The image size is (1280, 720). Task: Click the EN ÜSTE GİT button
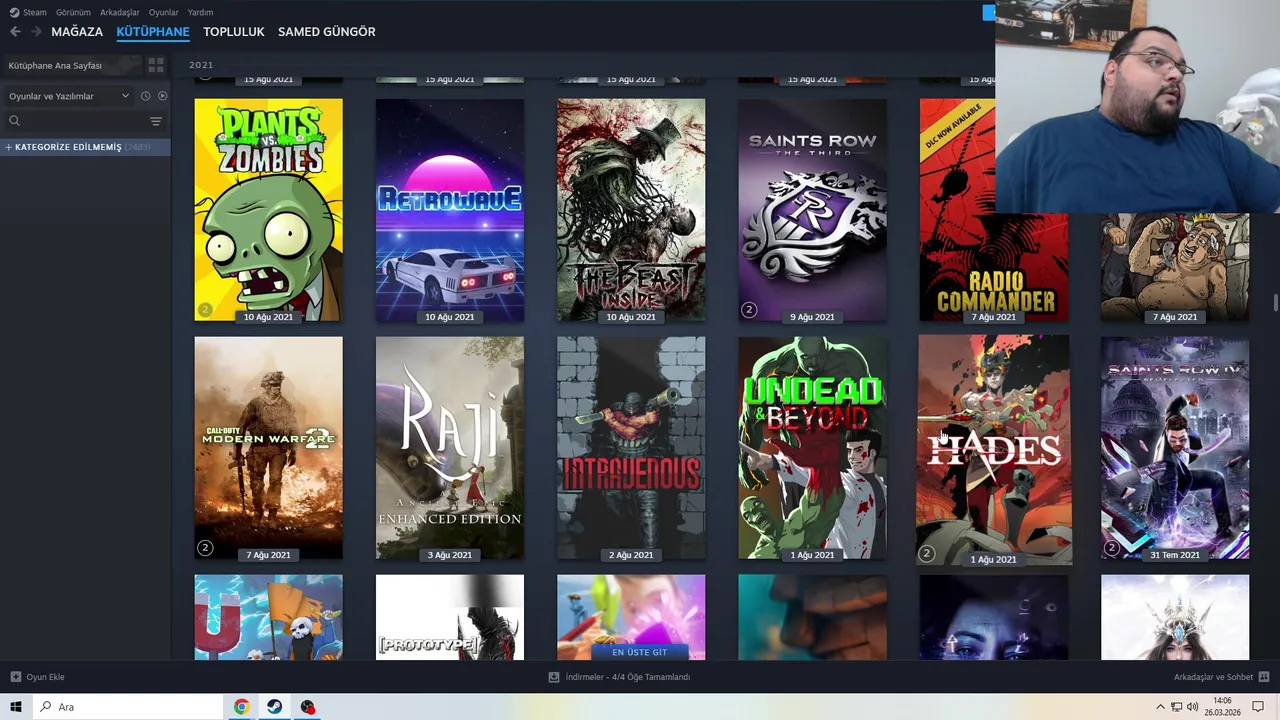tap(639, 652)
